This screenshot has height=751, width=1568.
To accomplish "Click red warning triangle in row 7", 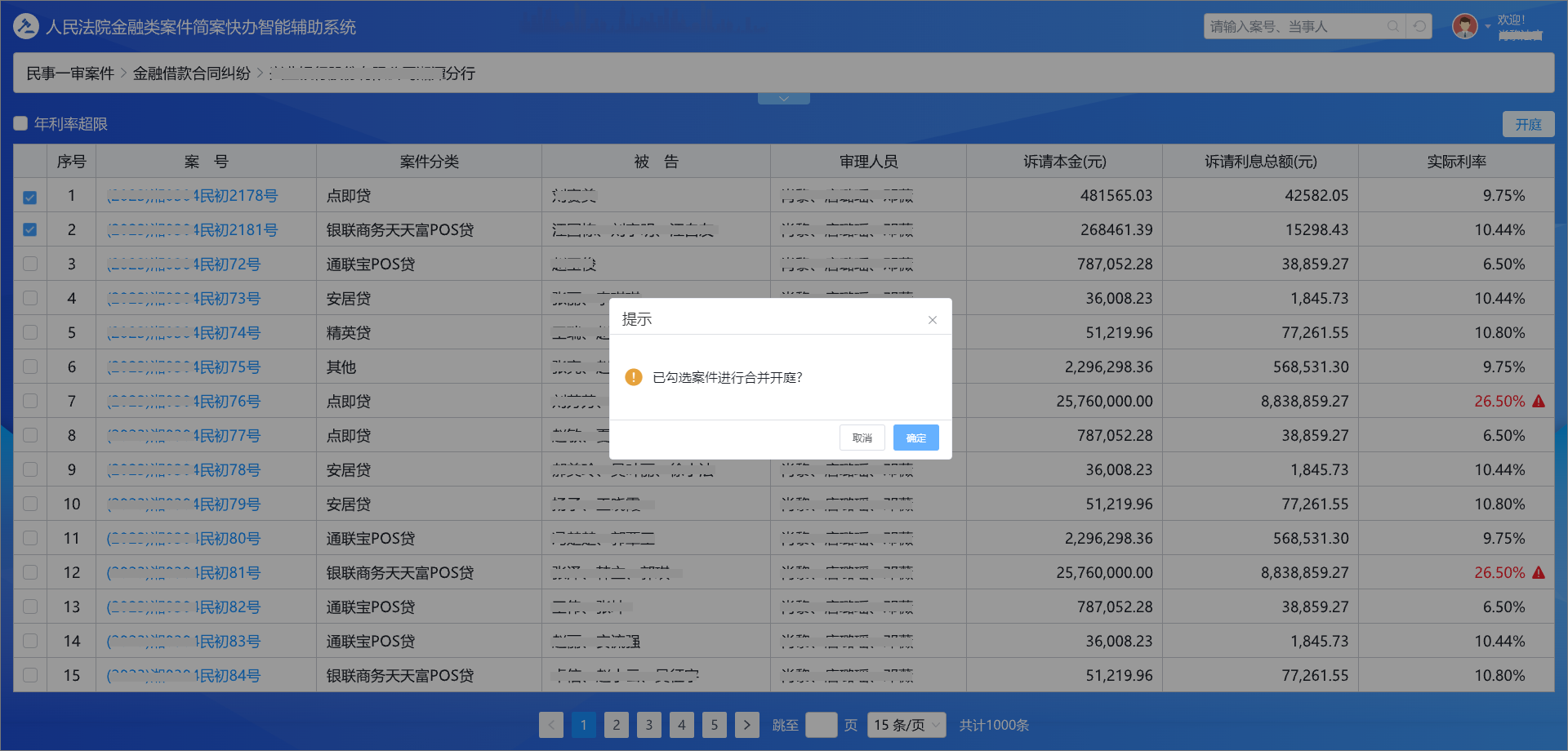I will tap(1539, 402).
